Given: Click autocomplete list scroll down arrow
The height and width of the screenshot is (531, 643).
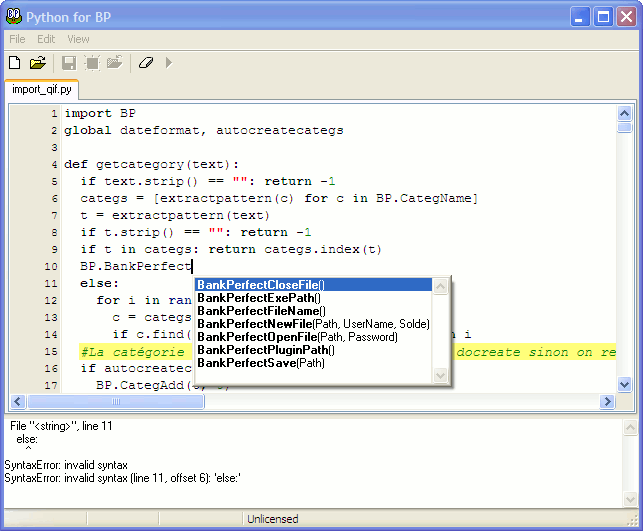Looking at the screenshot, I should [x=440, y=375].
